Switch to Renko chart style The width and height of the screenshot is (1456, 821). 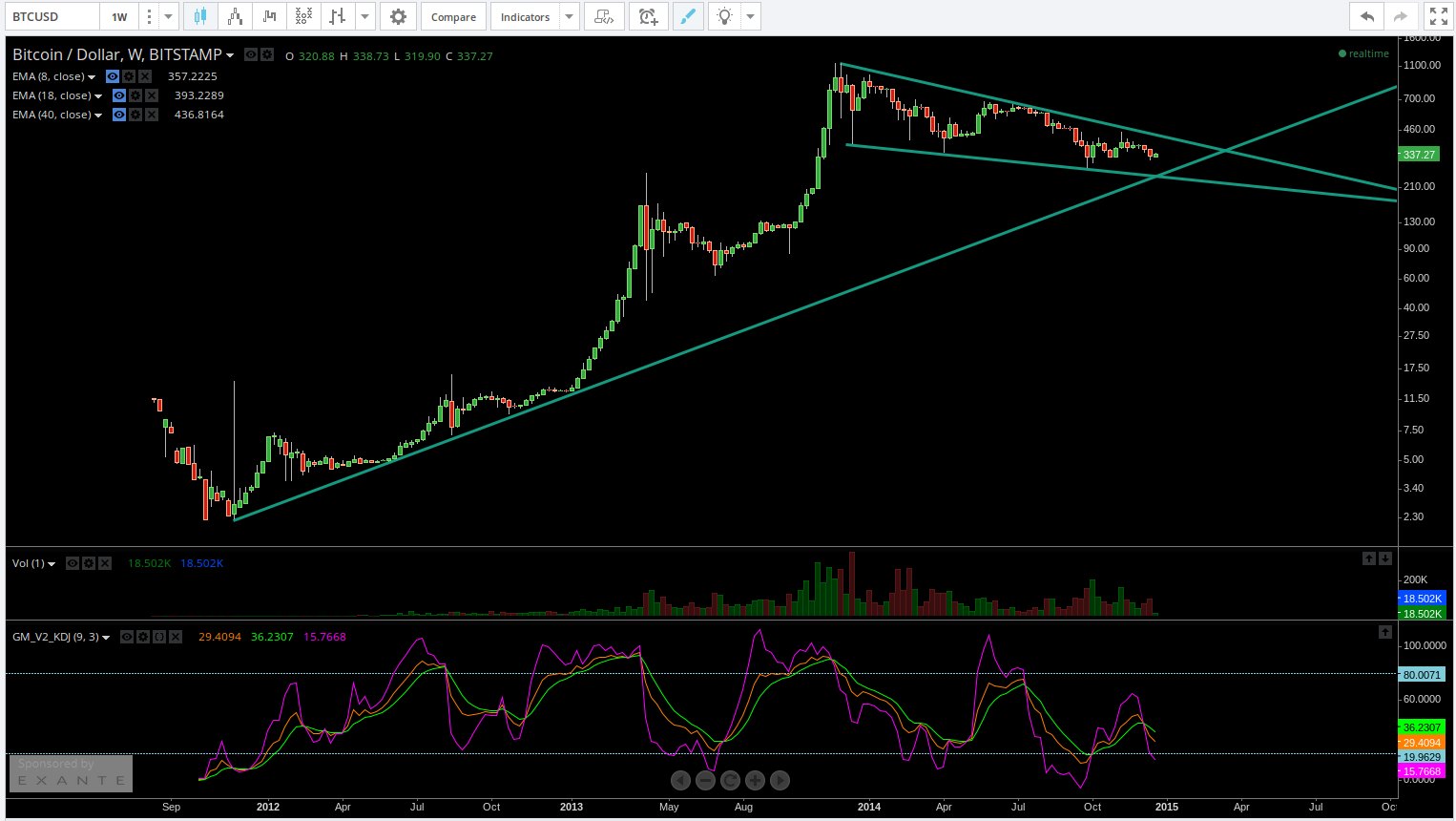[234, 16]
